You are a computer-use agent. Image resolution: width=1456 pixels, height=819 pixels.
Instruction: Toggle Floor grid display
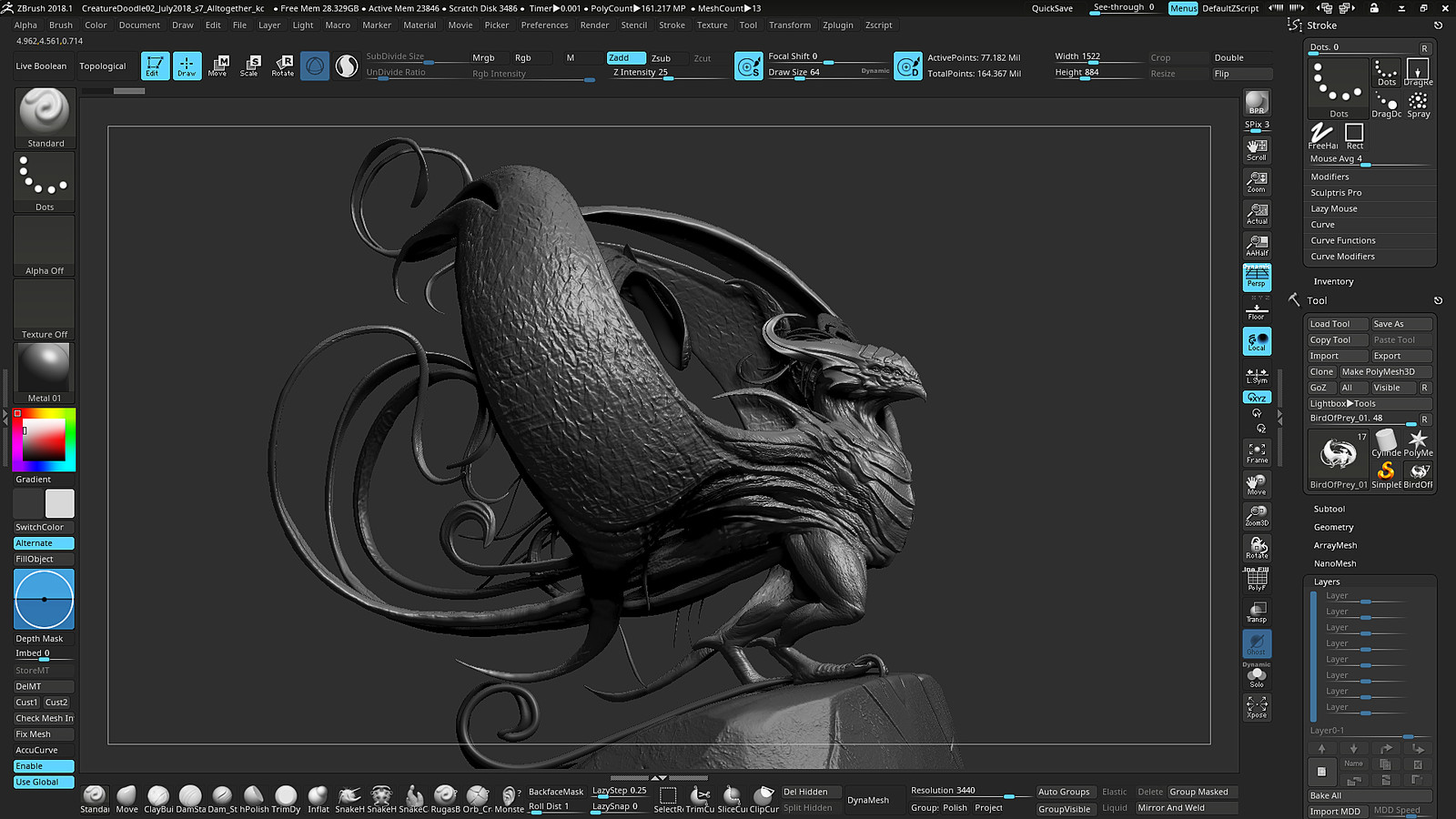click(x=1257, y=309)
